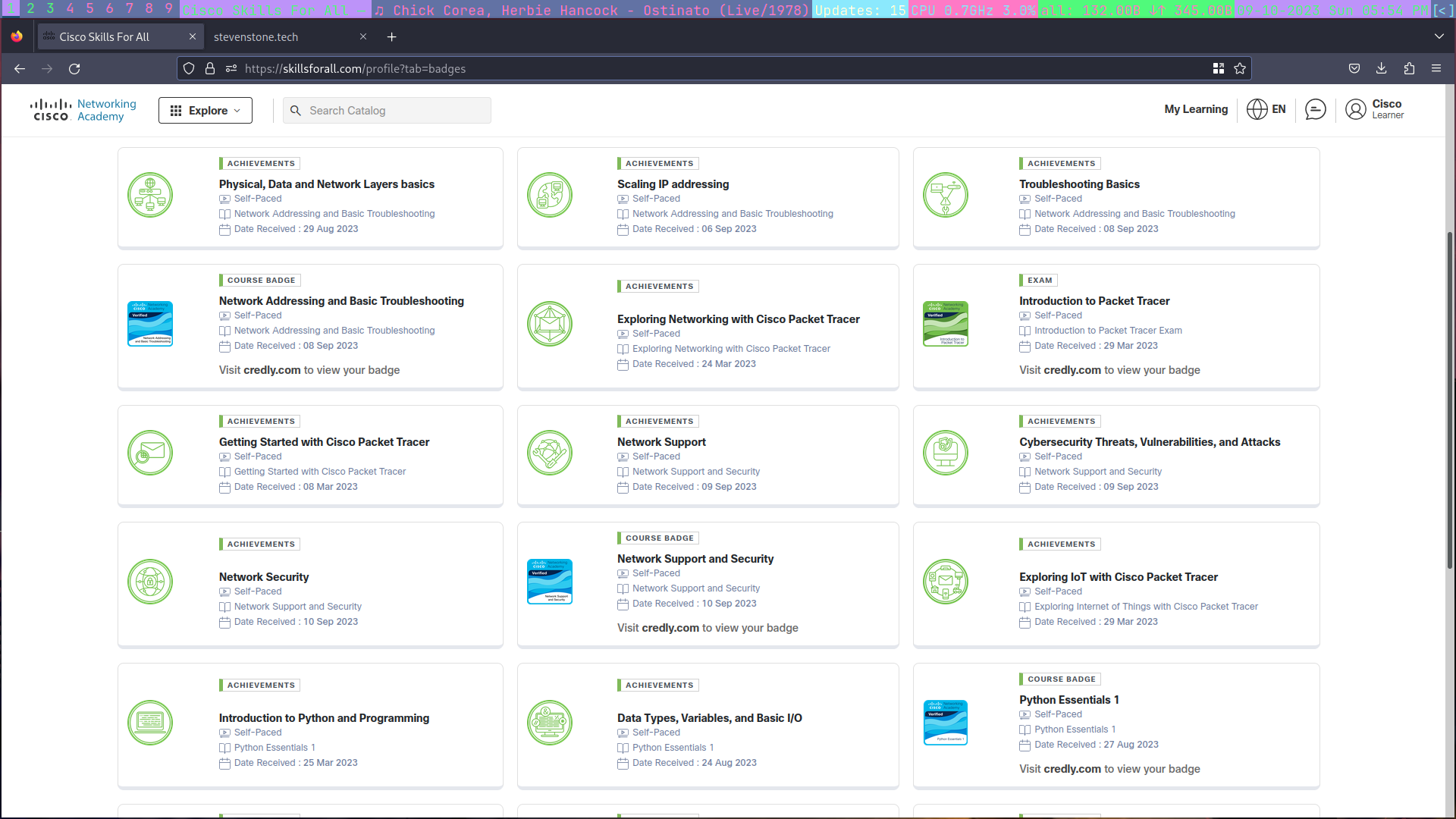This screenshot has width=1456, height=819.
Task: Click the site lock padlock icon
Action: coord(210,69)
